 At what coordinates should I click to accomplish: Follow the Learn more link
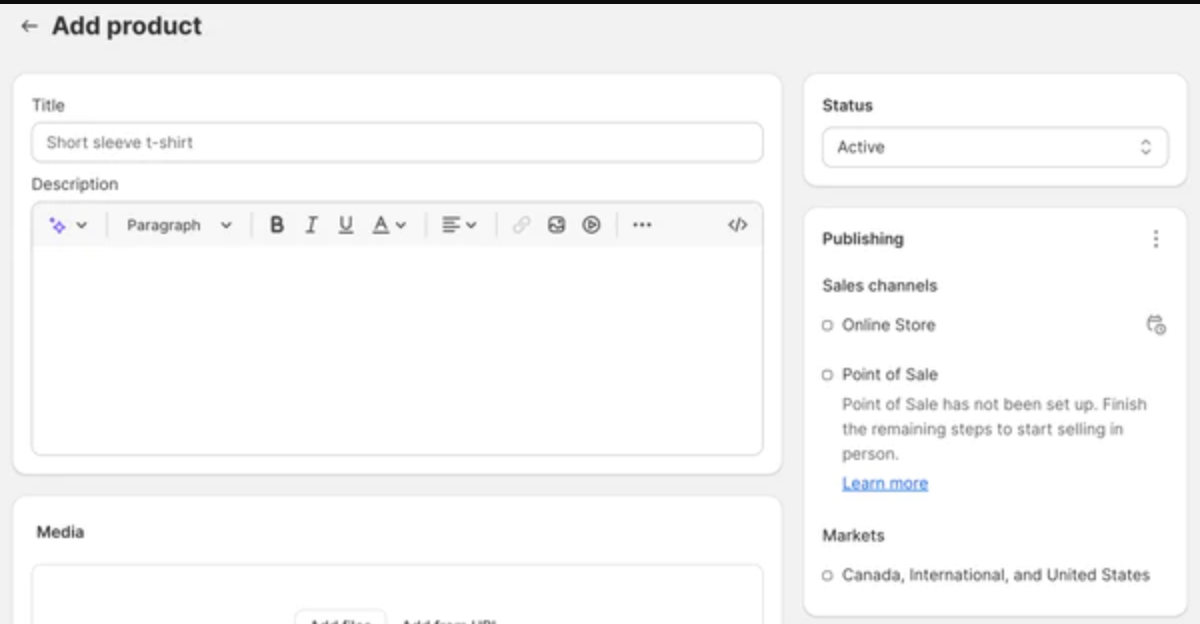pos(885,484)
